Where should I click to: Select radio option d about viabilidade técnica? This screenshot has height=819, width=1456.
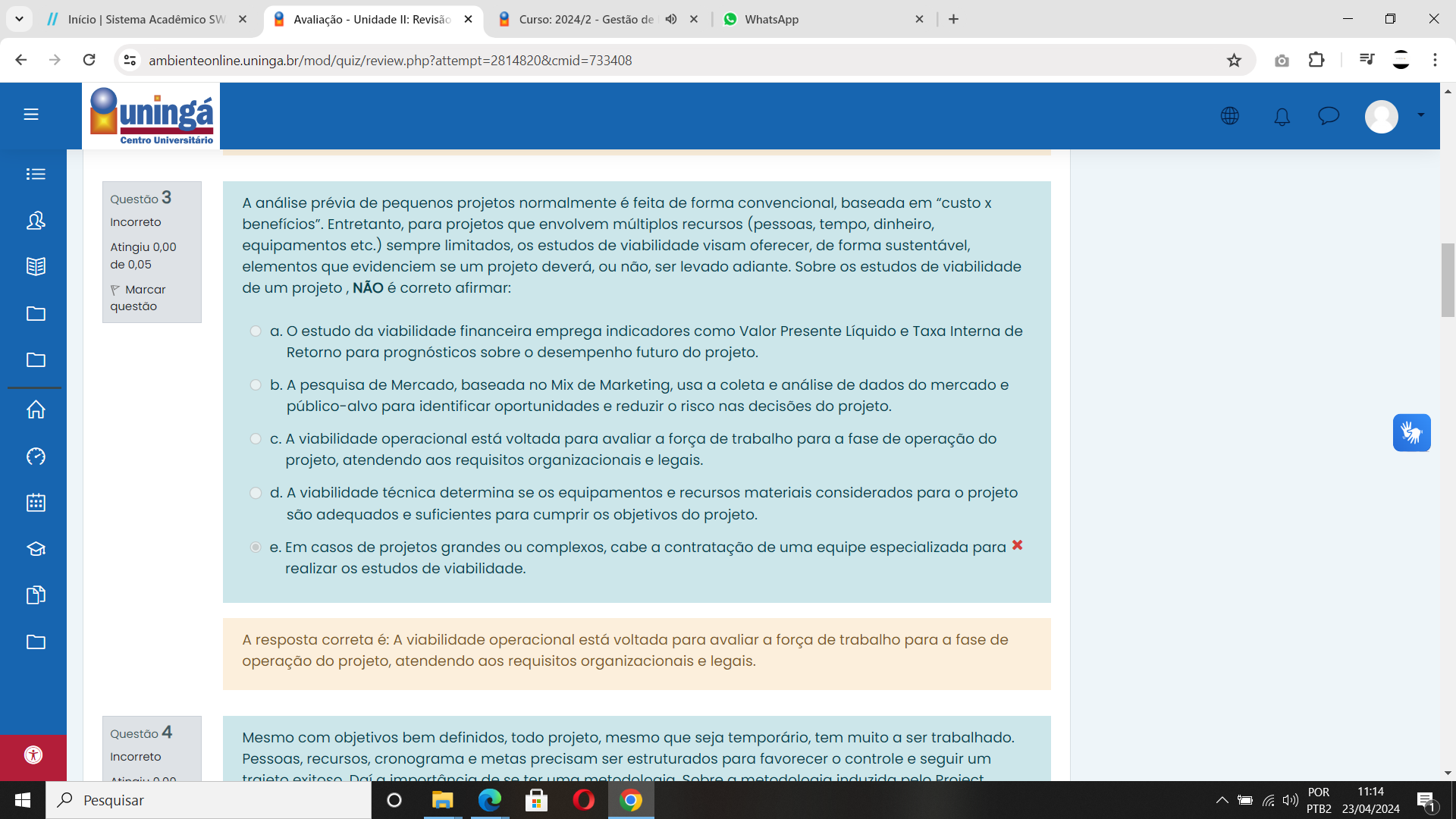click(x=256, y=493)
